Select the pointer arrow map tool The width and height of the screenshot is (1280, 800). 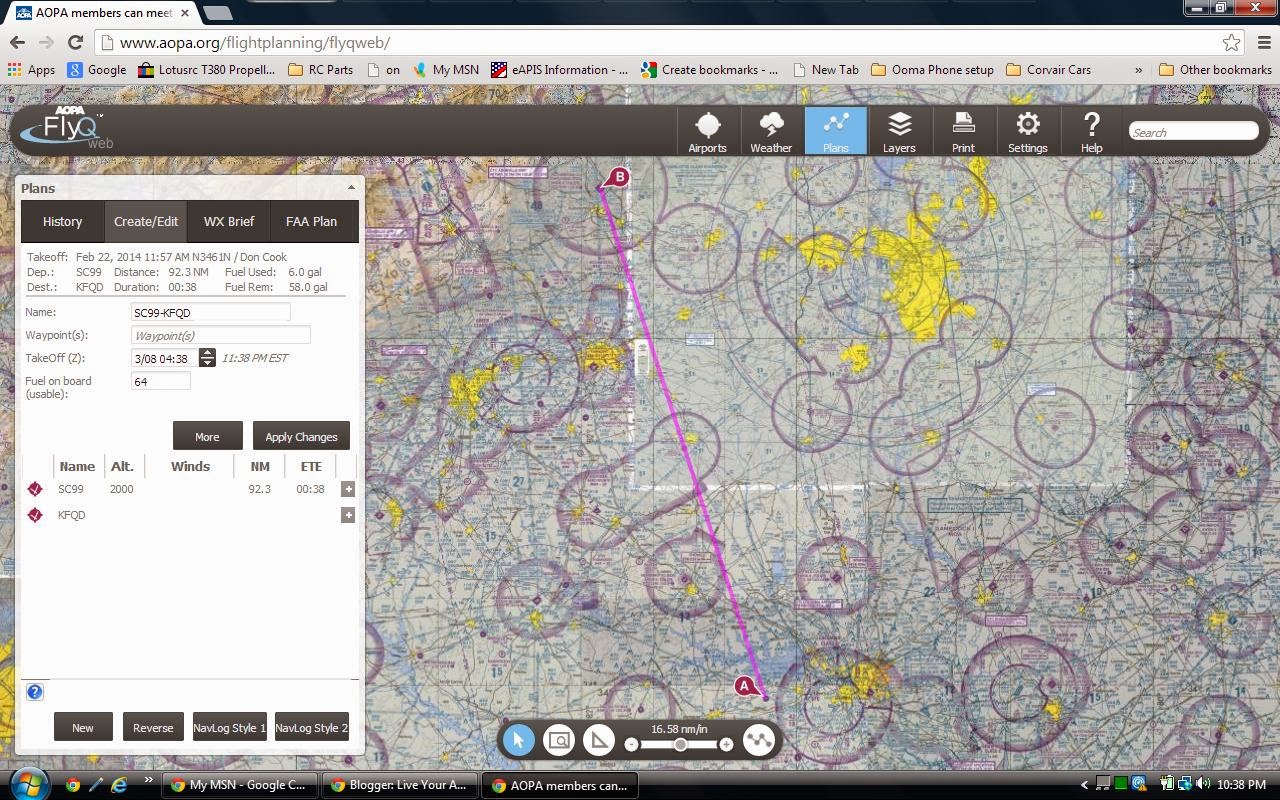pos(518,740)
